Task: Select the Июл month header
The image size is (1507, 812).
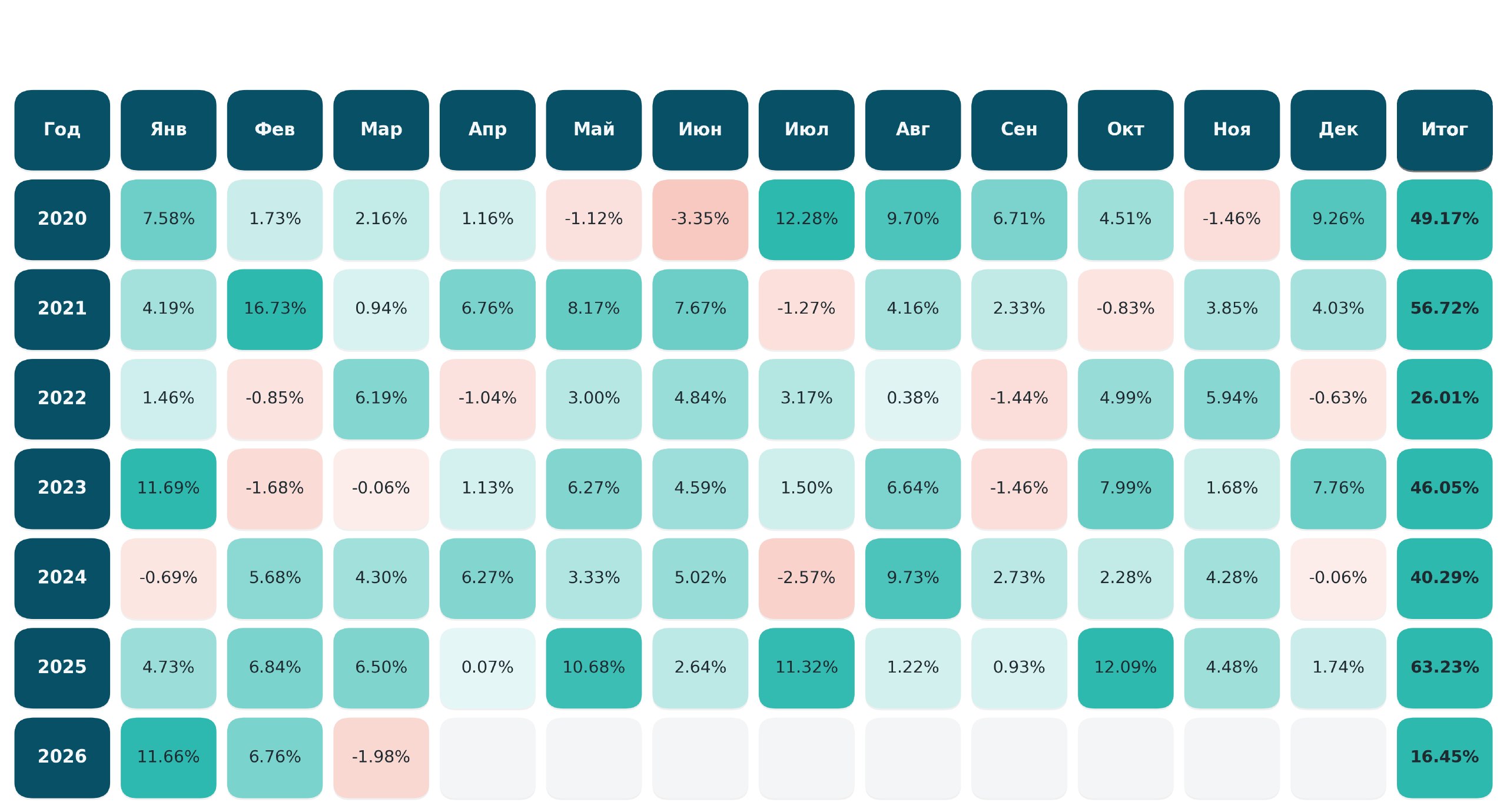Action: point(806,129)
